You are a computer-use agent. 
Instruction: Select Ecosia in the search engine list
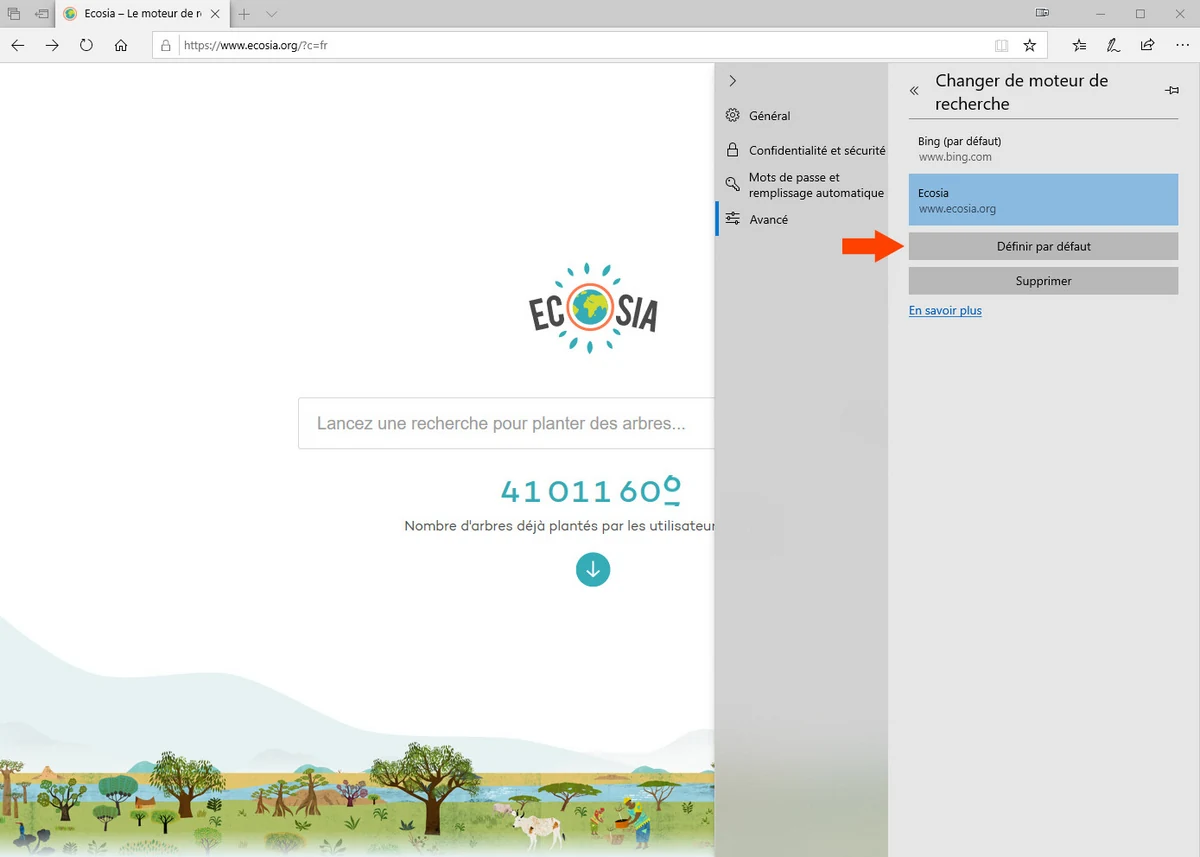coord(1043,199)
